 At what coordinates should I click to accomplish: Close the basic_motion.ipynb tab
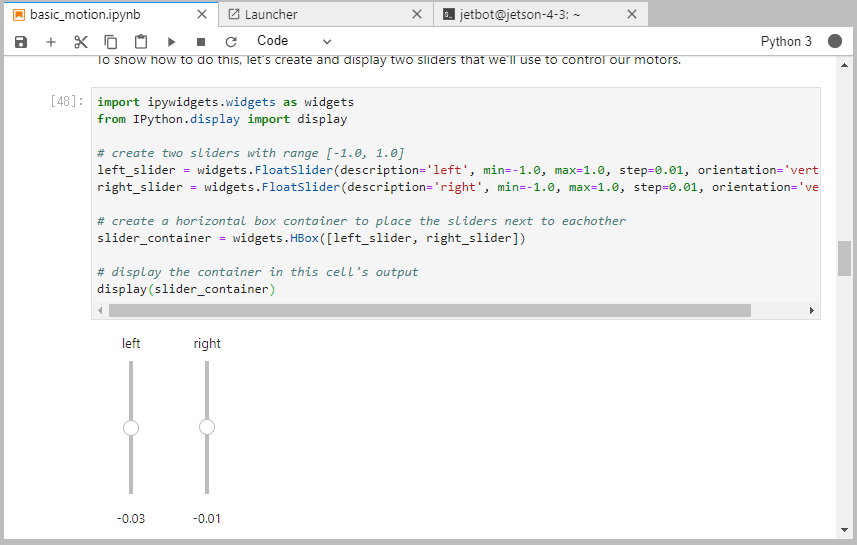pos(201,15)
